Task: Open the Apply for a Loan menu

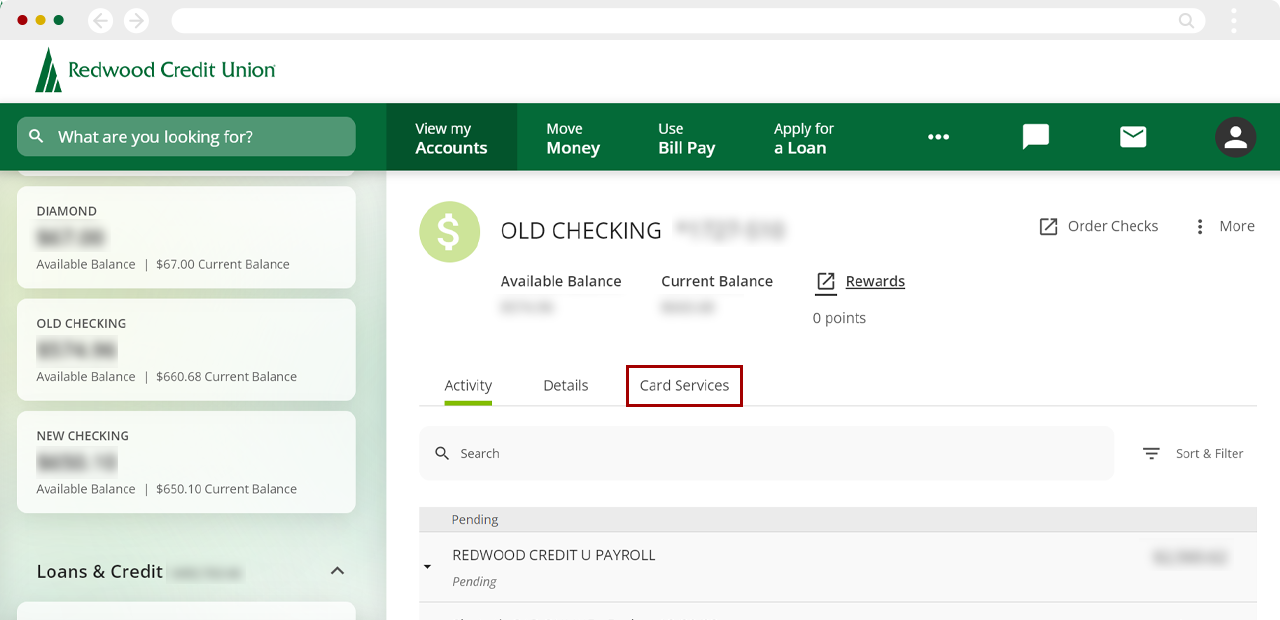Action: tap(803, 137)
